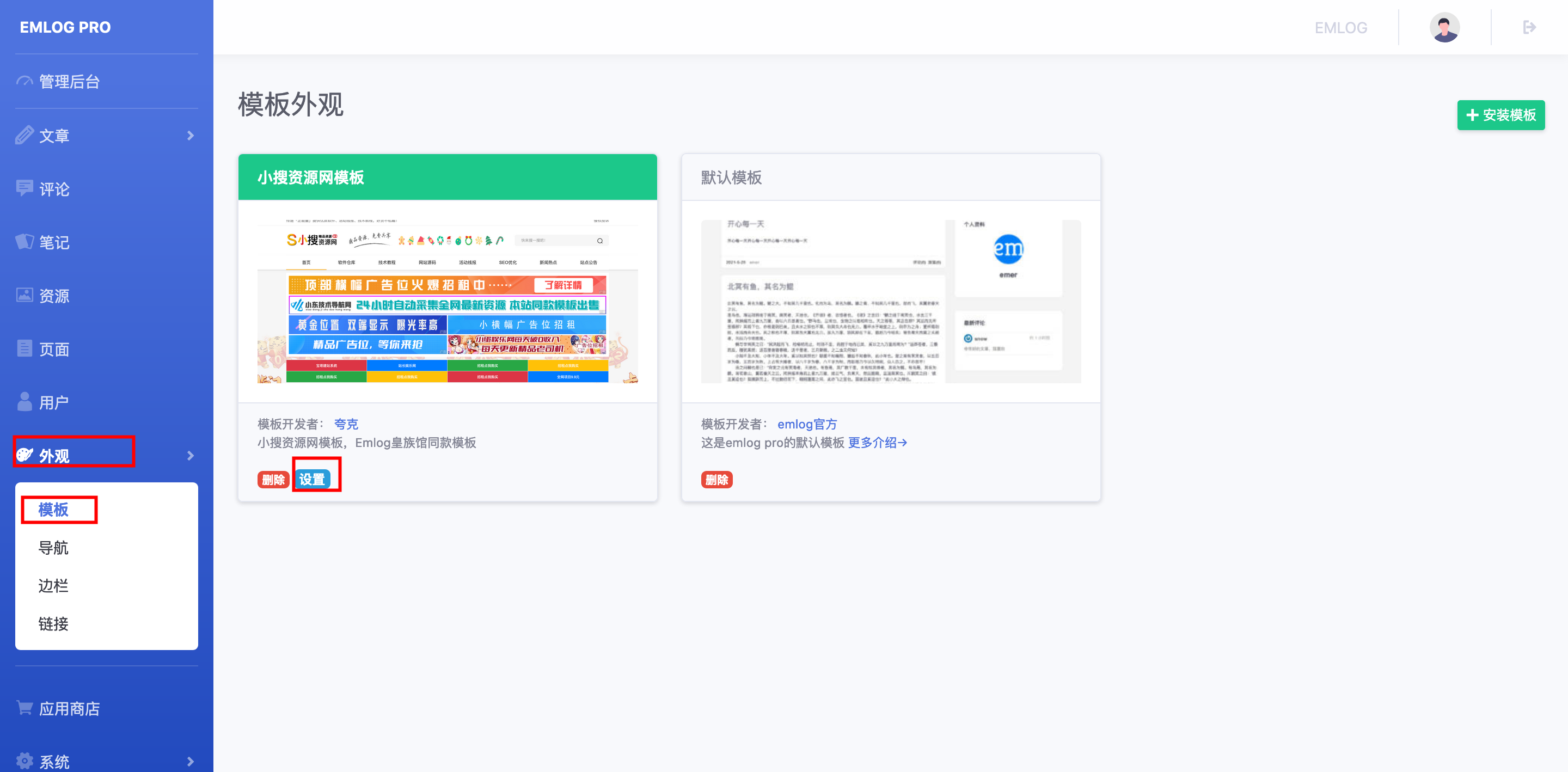Click the pencil icon beside 文章
Screen dimensions: 1568x772
(24, 135)
